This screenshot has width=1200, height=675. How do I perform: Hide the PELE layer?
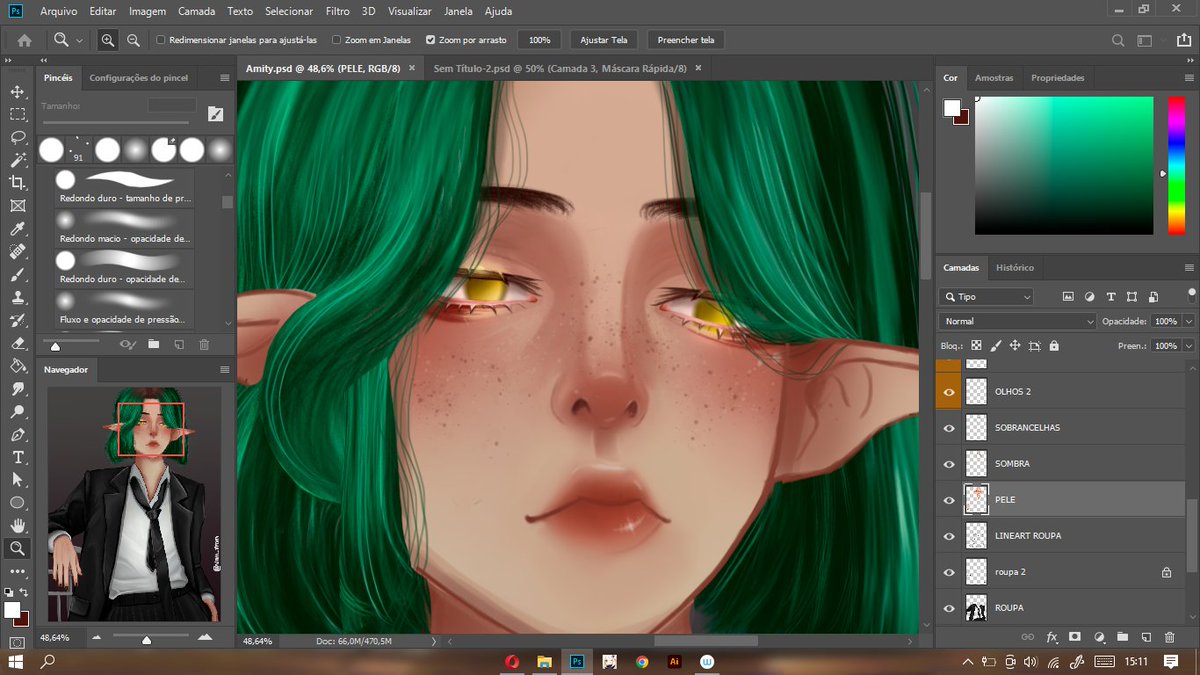click(x=949, y=499)
